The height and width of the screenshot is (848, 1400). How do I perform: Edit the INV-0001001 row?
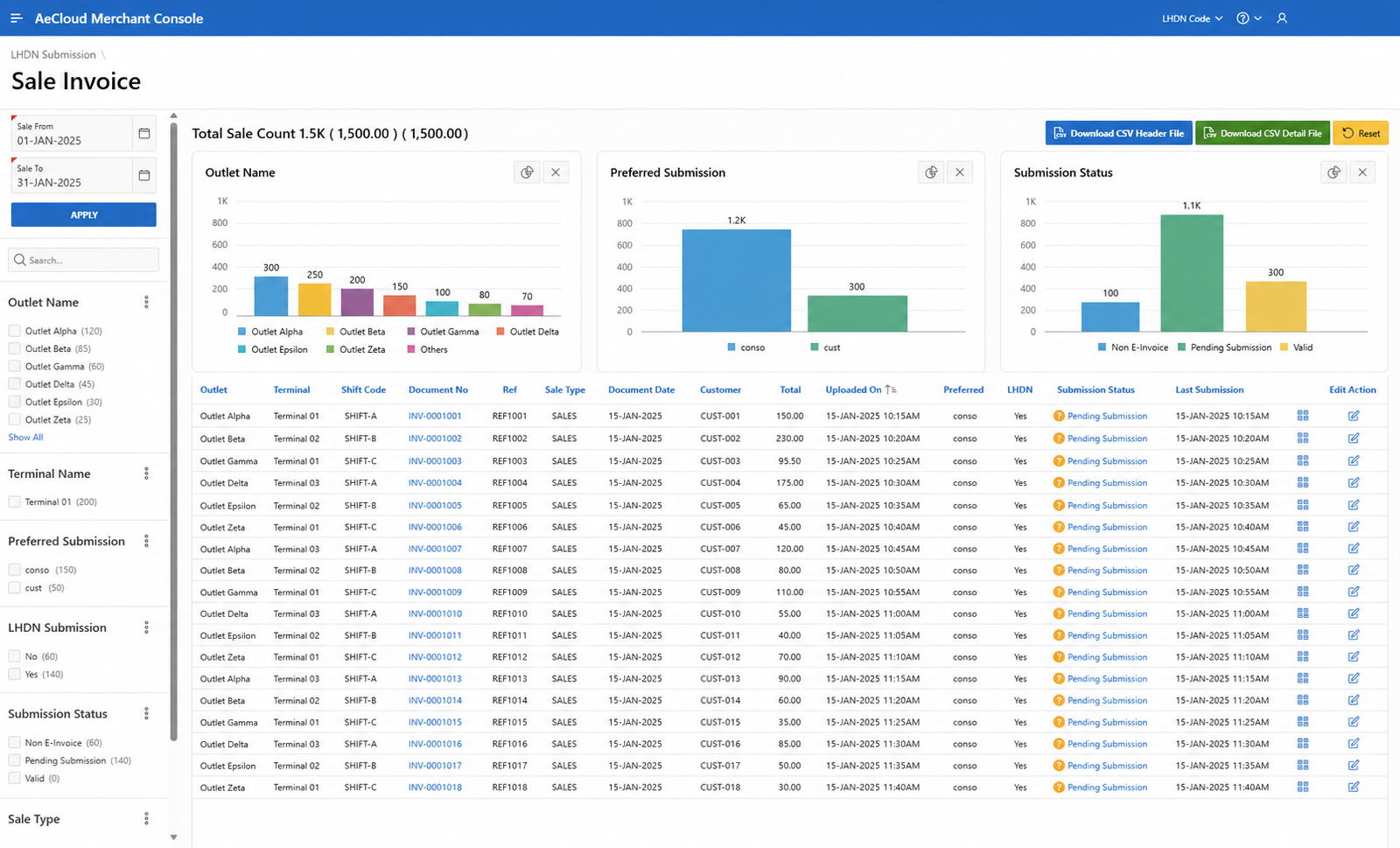[1354, 416]
